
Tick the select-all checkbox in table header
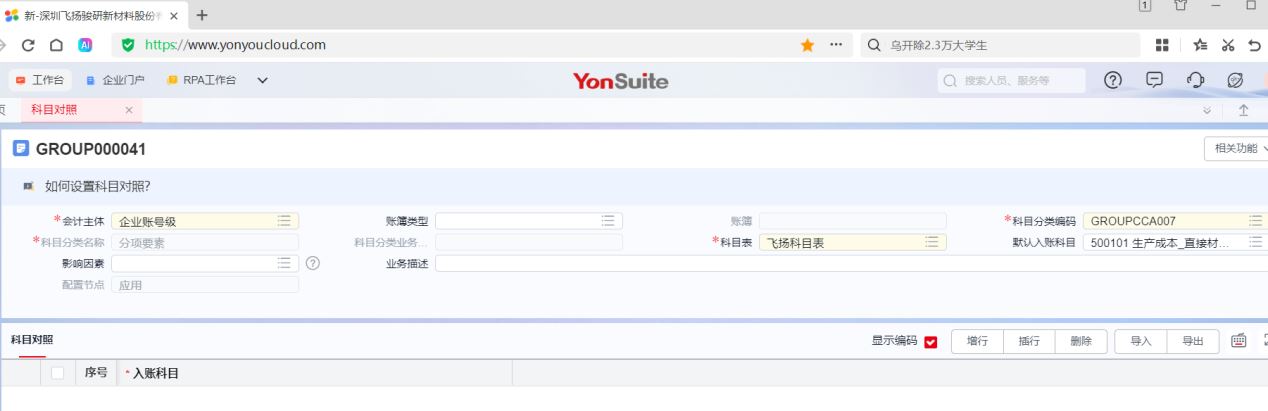[57, 373]
